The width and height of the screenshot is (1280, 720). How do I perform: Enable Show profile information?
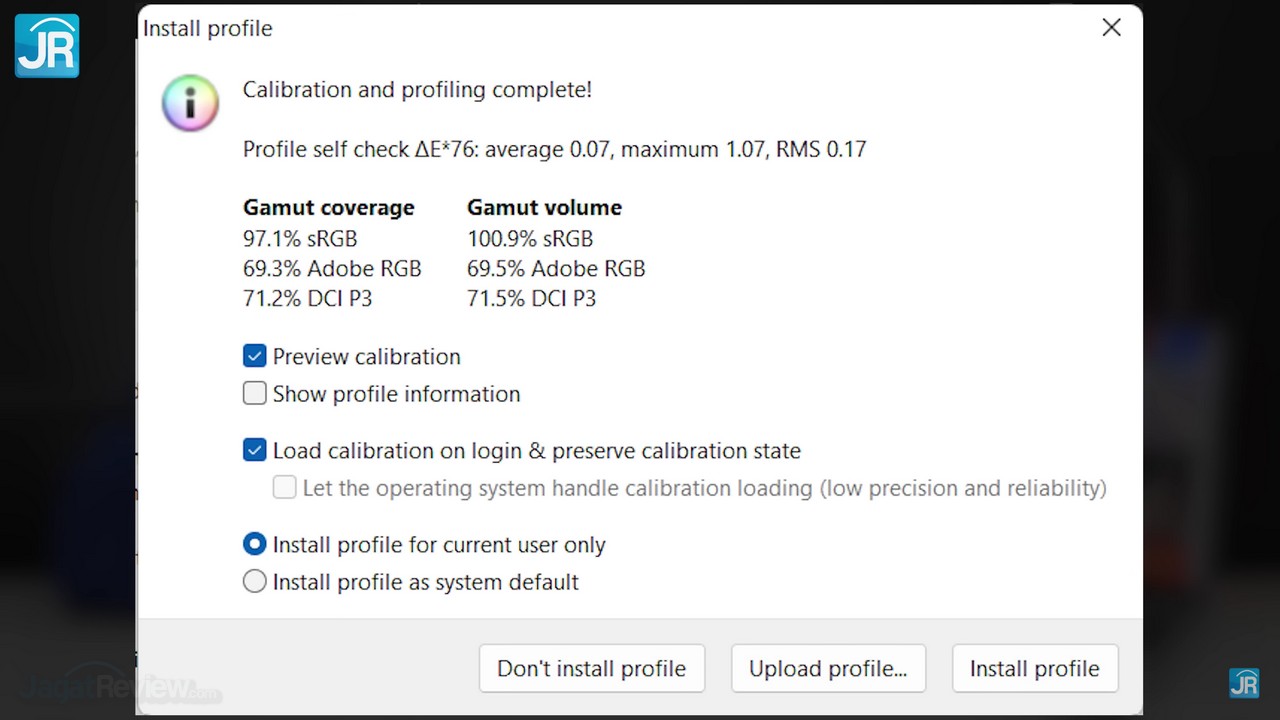[255, 393]
